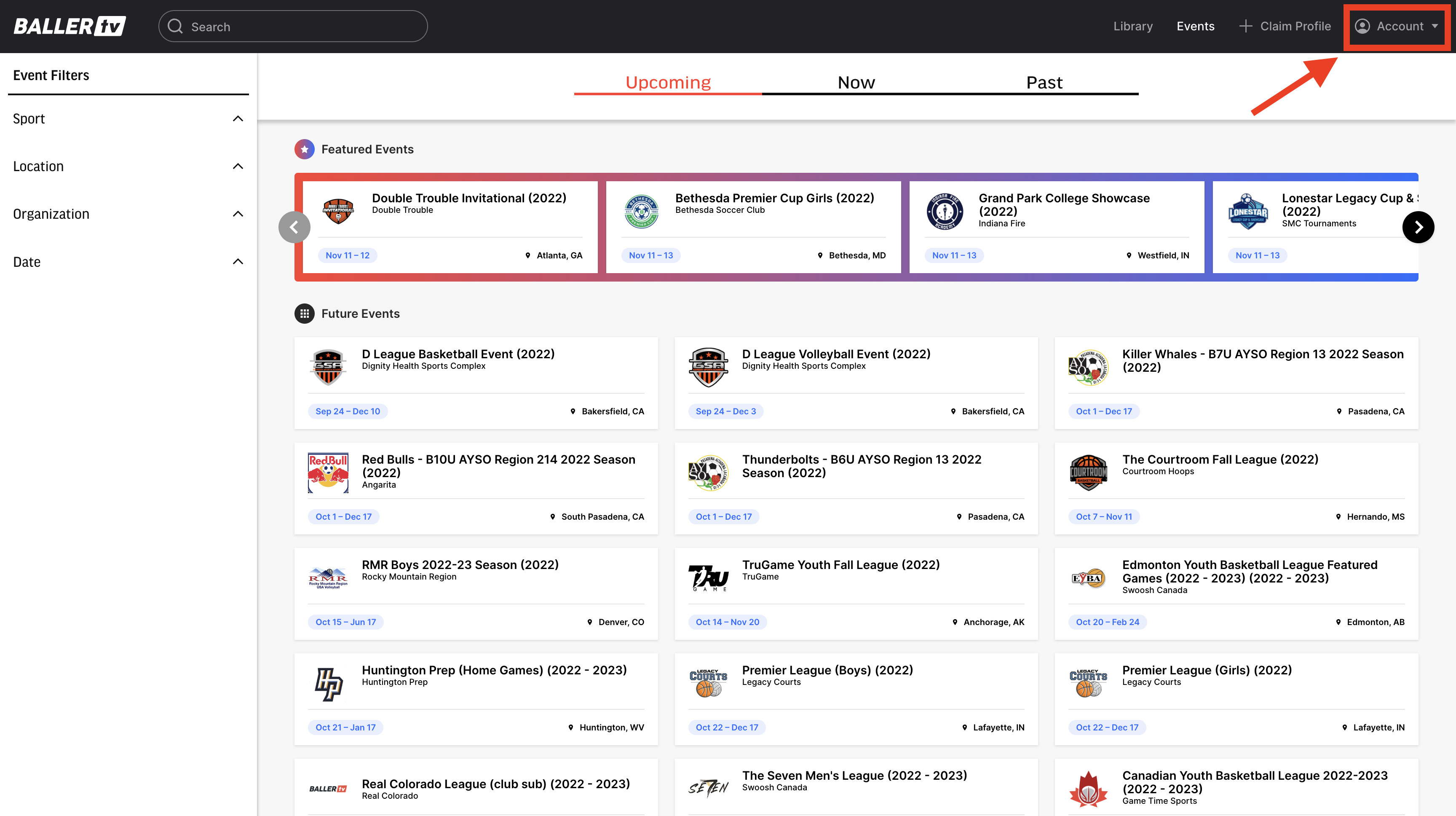Click the Canadian Youth Basketball League logo
This screenshot has height=816, width=1456.
click(x=1088, y=788)
